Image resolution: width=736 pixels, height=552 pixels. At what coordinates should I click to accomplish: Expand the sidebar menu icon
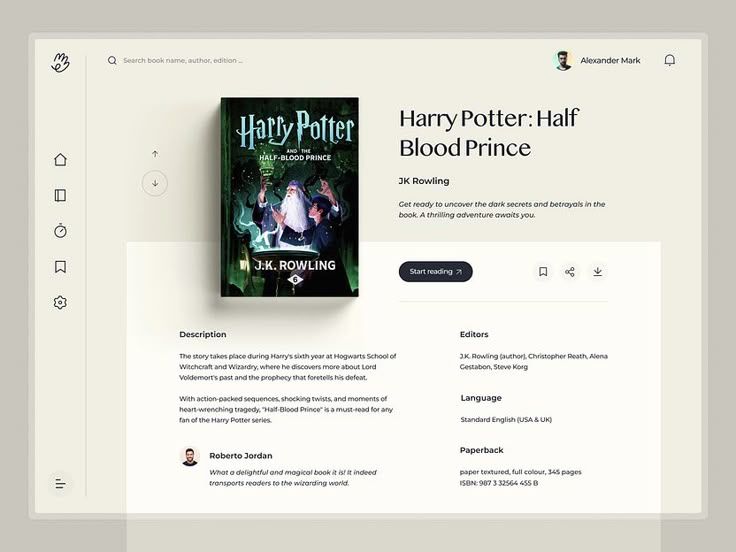(61, 484)
